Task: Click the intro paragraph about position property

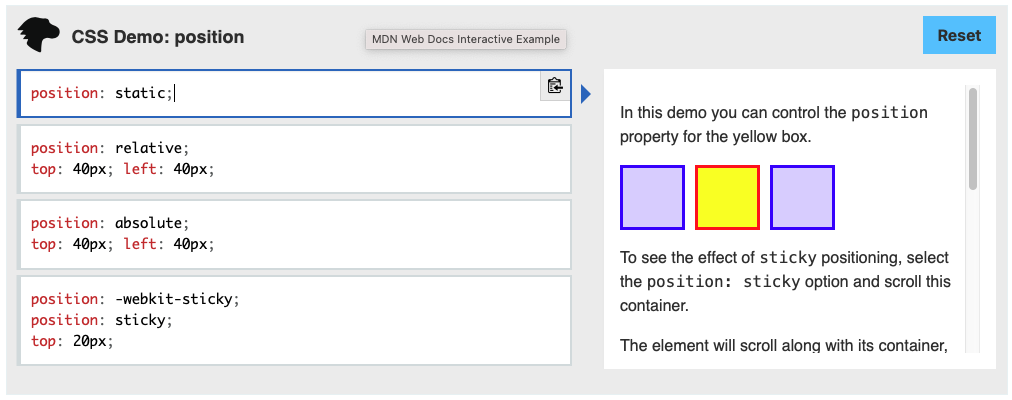Action: 774,125
